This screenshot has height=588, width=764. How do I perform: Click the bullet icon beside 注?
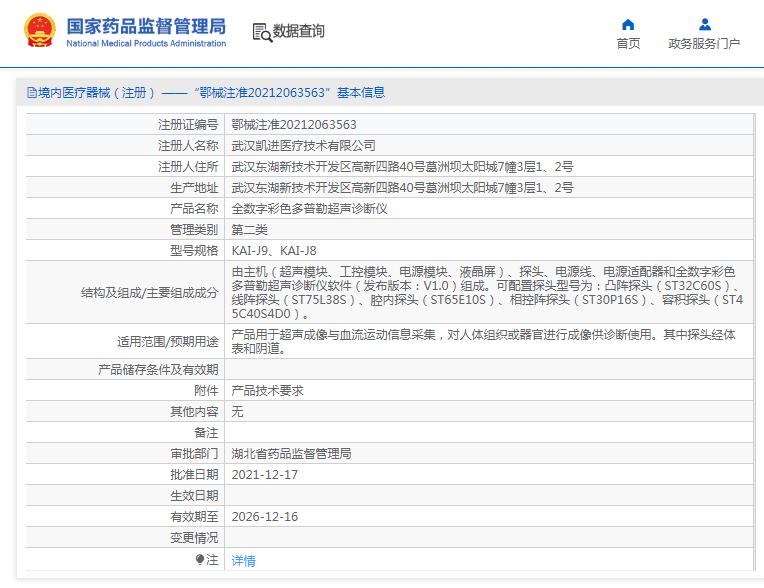point(200,560)
